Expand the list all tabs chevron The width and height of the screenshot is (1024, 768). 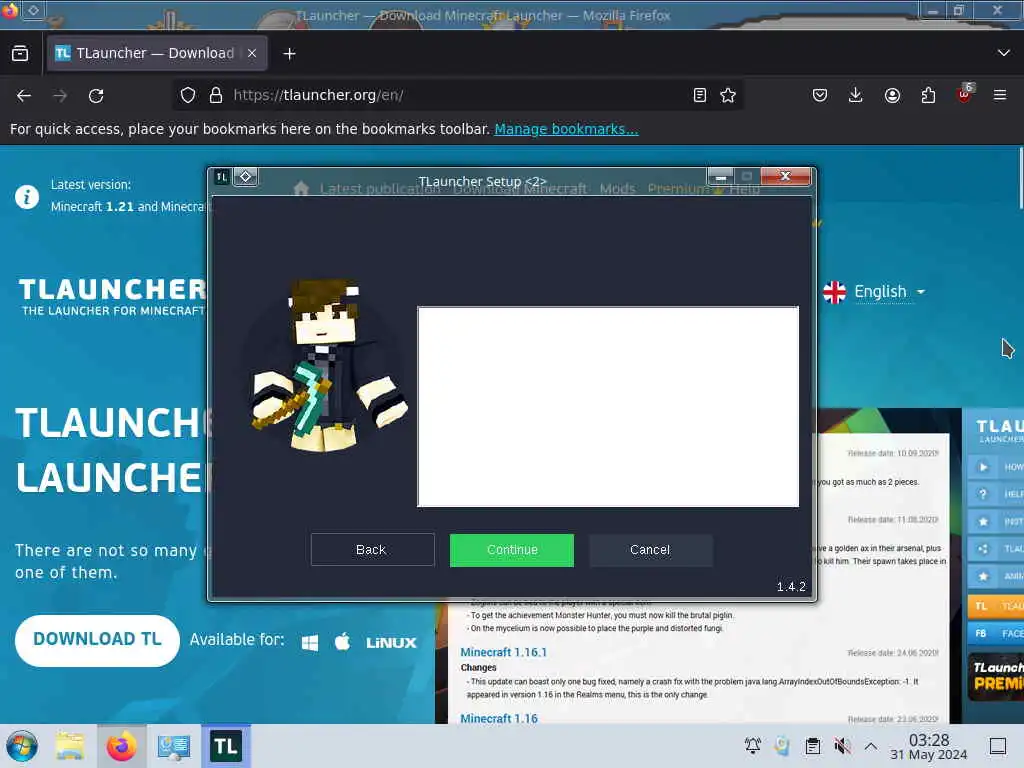click(1004, 53)
